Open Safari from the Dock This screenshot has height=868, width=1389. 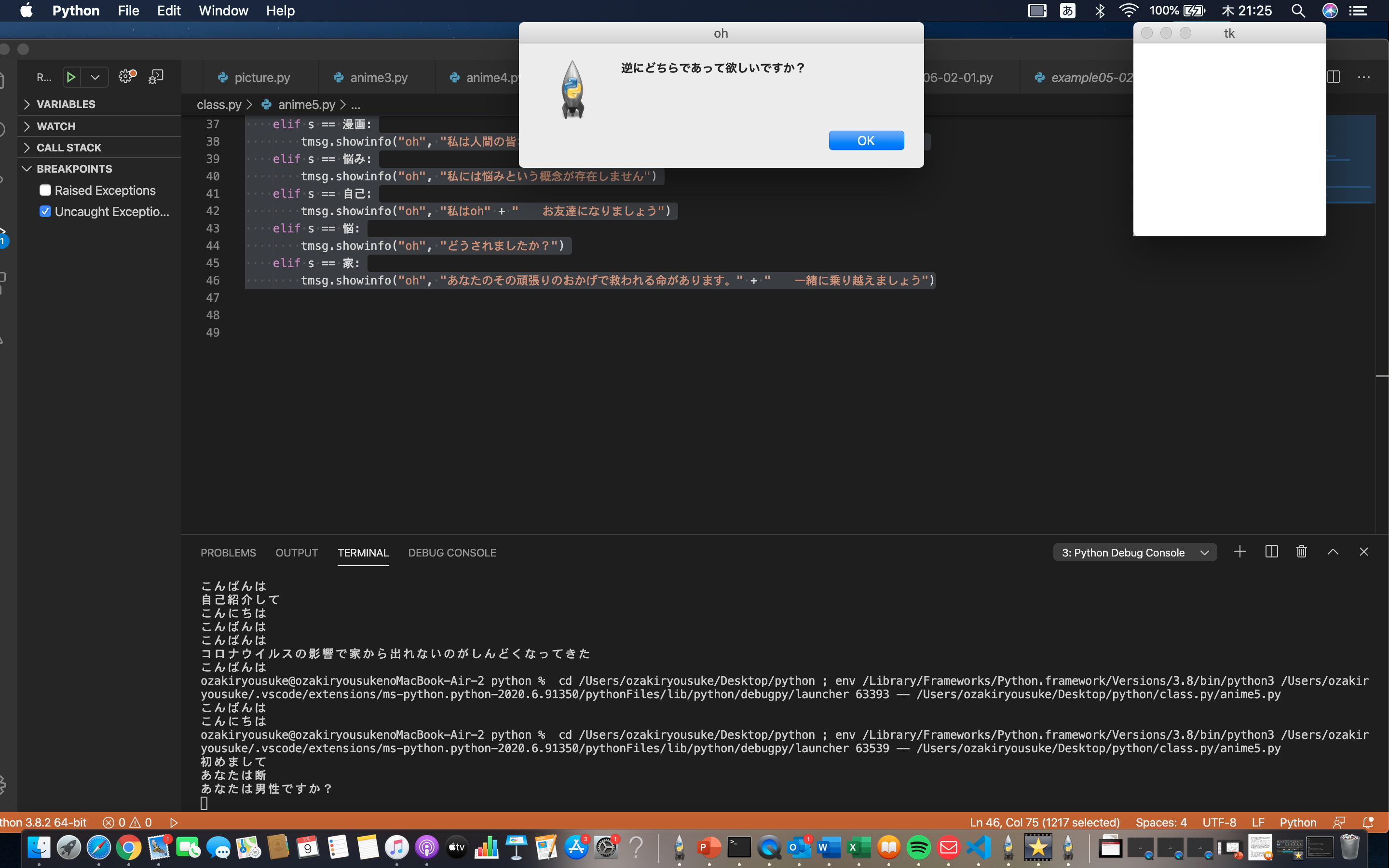[x=99, y=847]
